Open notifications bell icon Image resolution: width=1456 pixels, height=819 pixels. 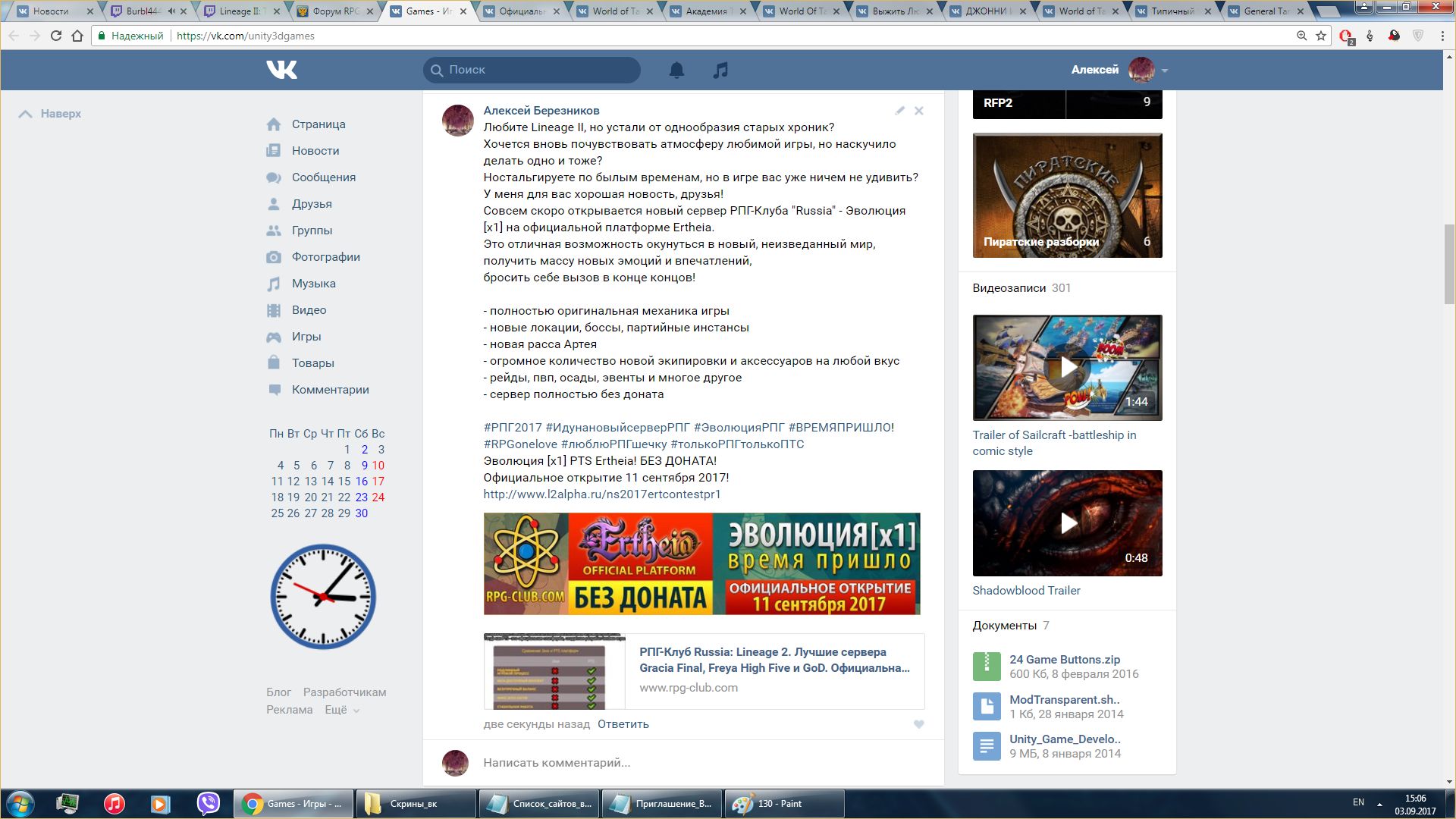[x=676, y=70]
